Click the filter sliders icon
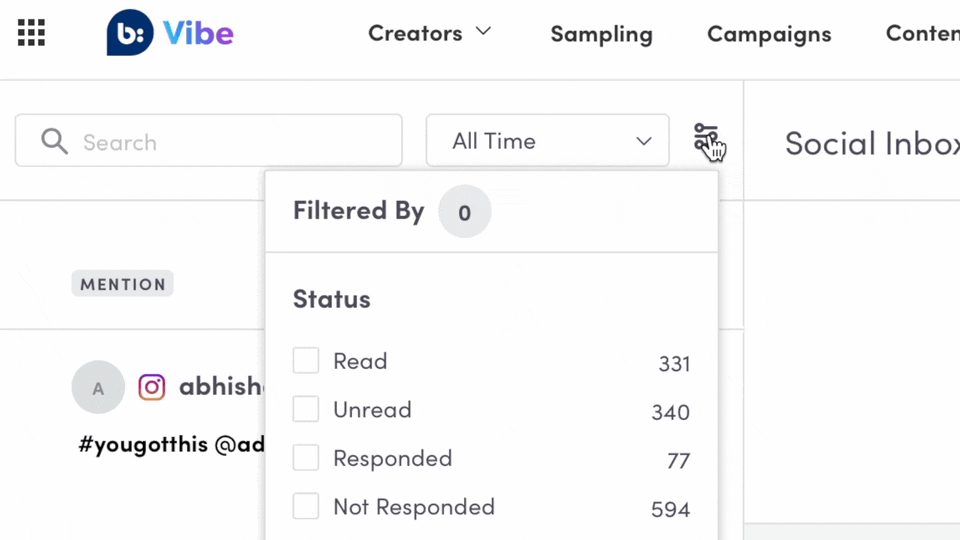960x540 pixels. coord(706,139)
